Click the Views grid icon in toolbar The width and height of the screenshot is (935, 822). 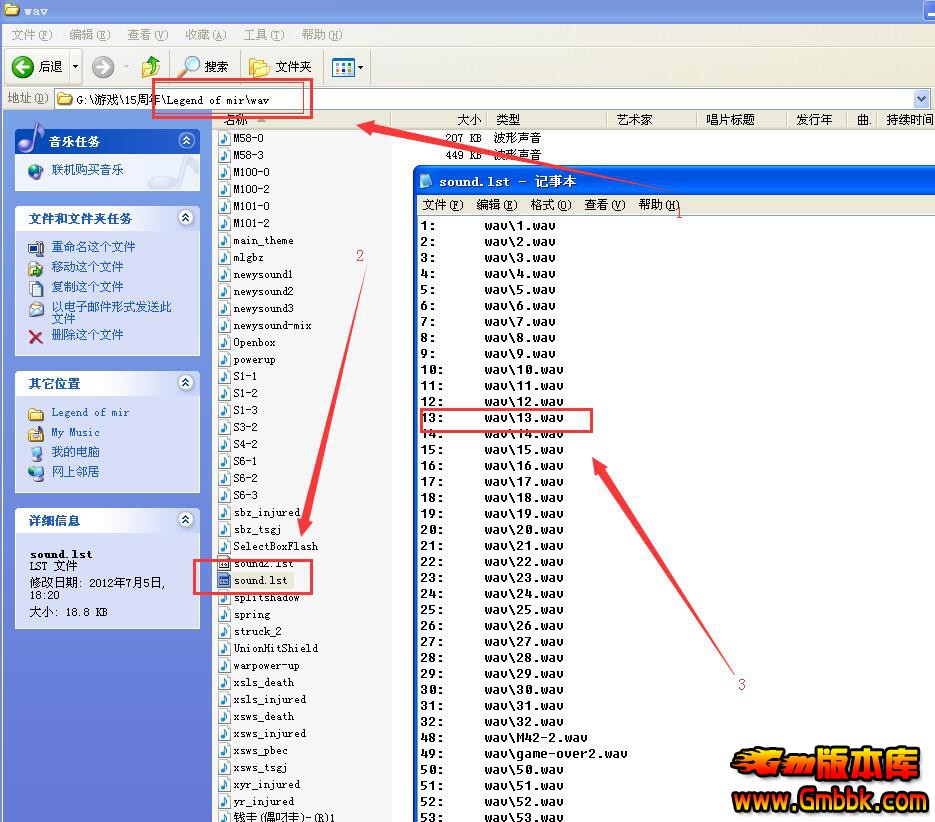click(343, 67)
